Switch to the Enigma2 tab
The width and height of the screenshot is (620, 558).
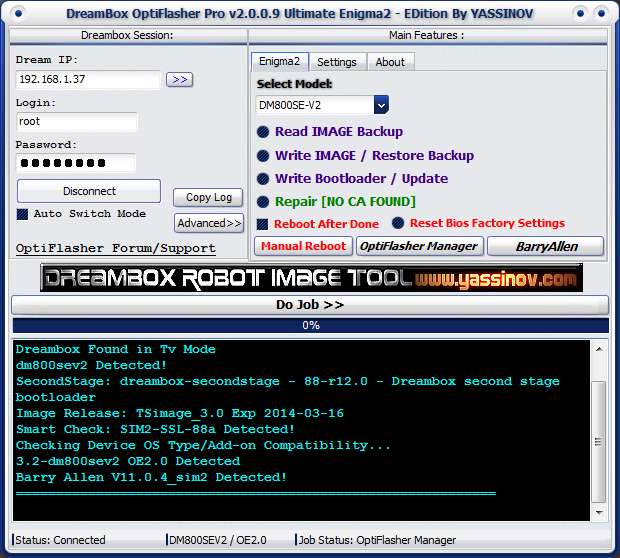coord(279,62)
